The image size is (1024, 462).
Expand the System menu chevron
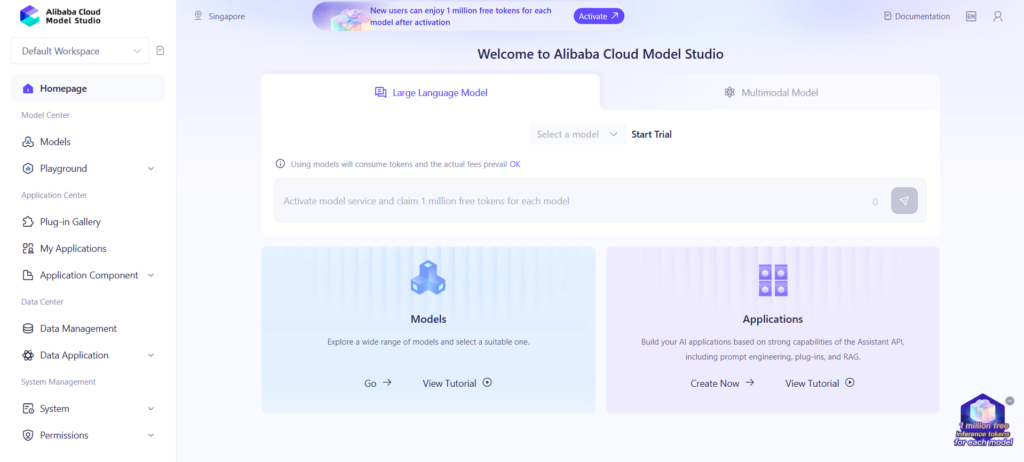click(151, 408)
